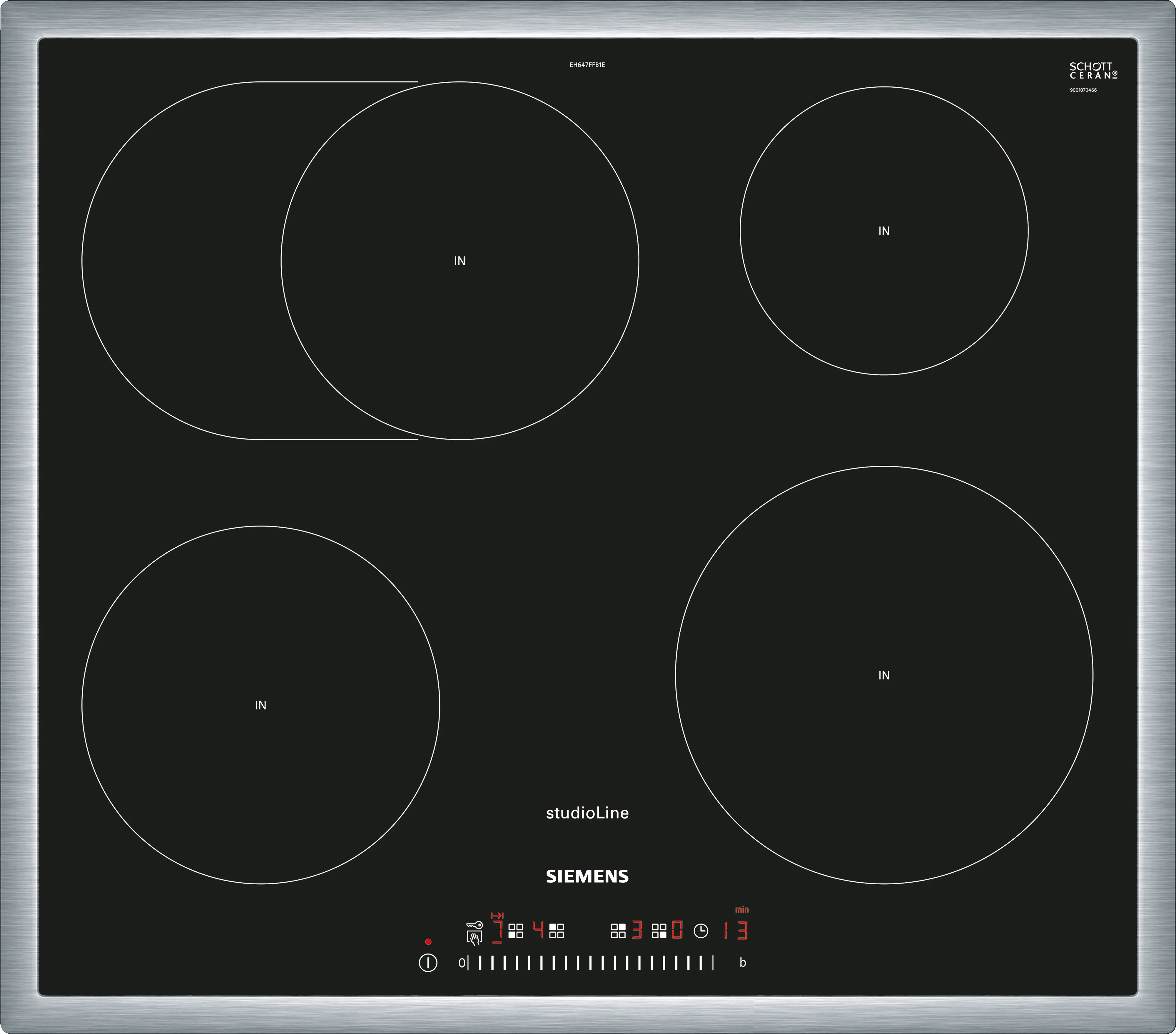Tap the studioLine label

587,813
